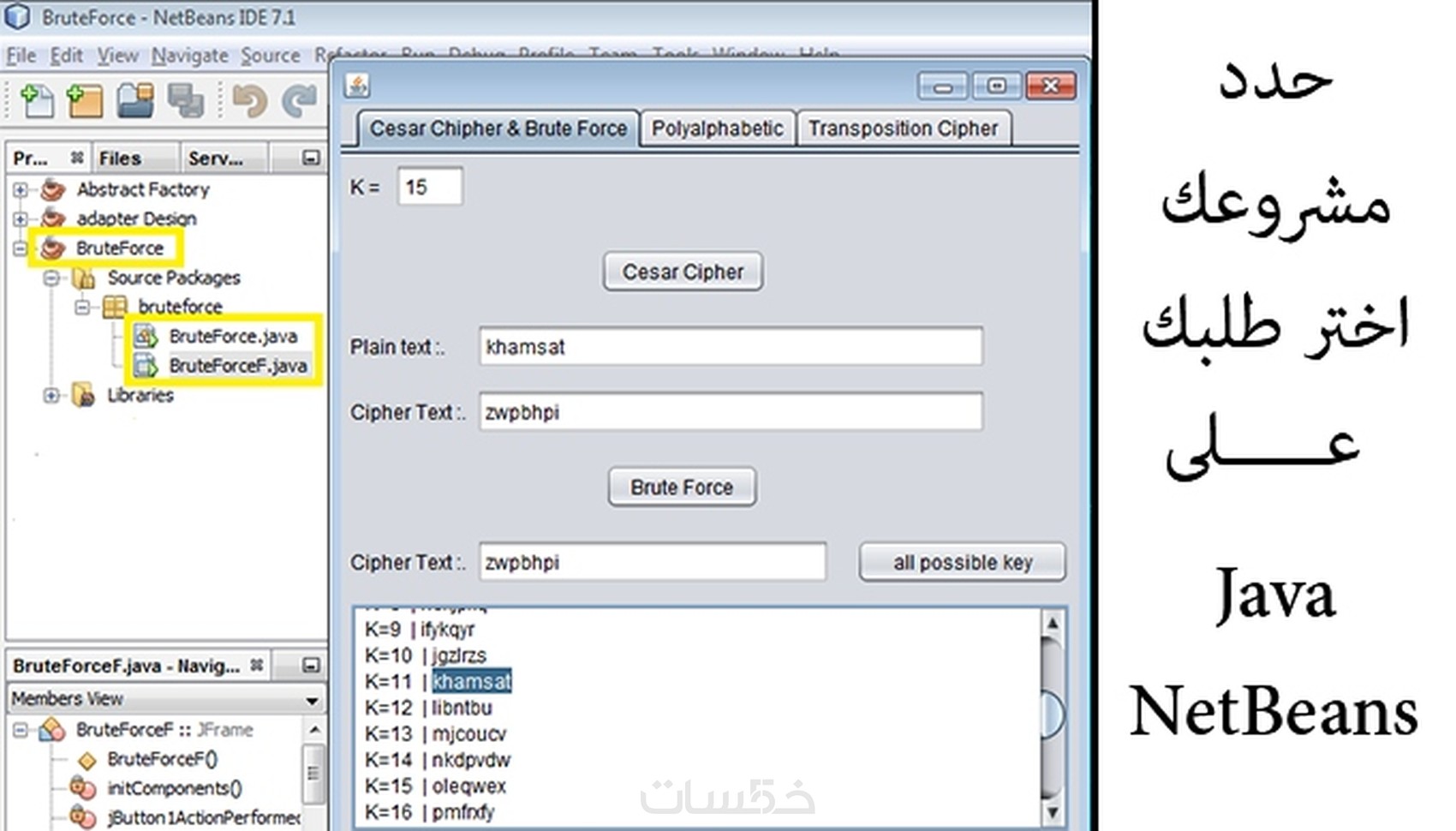Click the Source Packages folder icon

(83, 278)
